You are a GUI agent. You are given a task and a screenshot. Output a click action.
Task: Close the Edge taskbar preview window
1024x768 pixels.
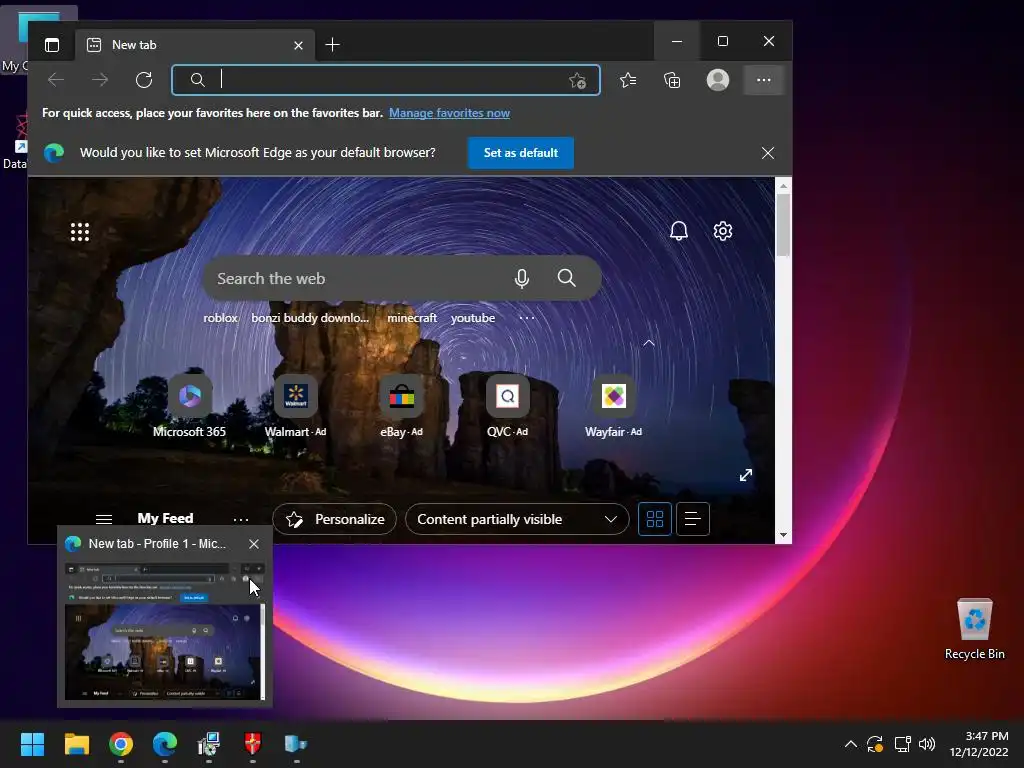tap(254, 543)
